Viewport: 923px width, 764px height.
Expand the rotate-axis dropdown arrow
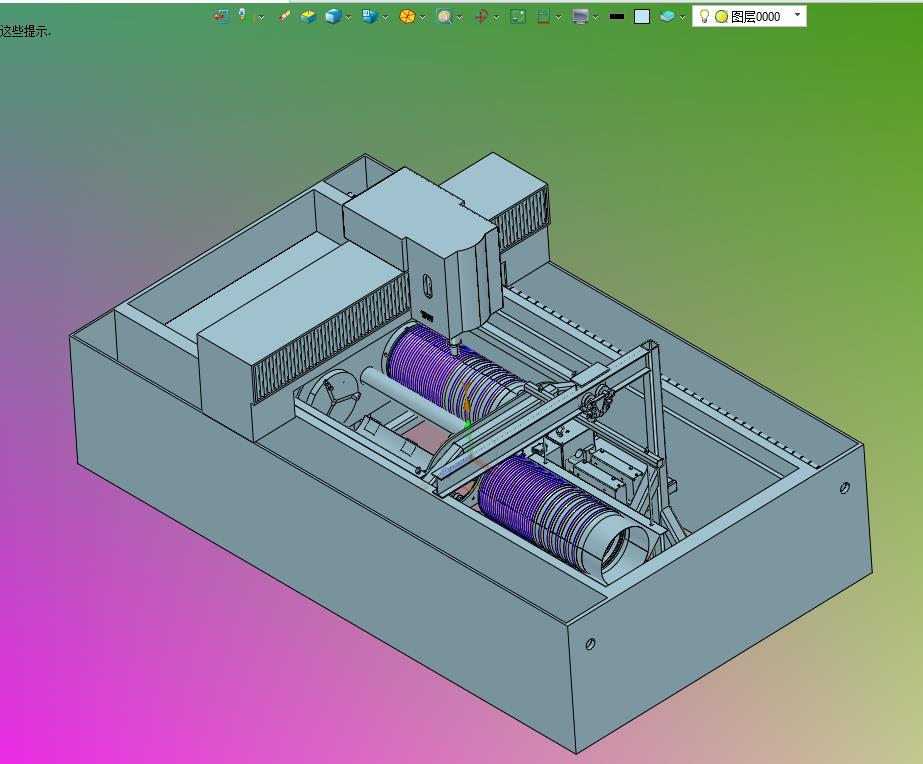point(497,17)
